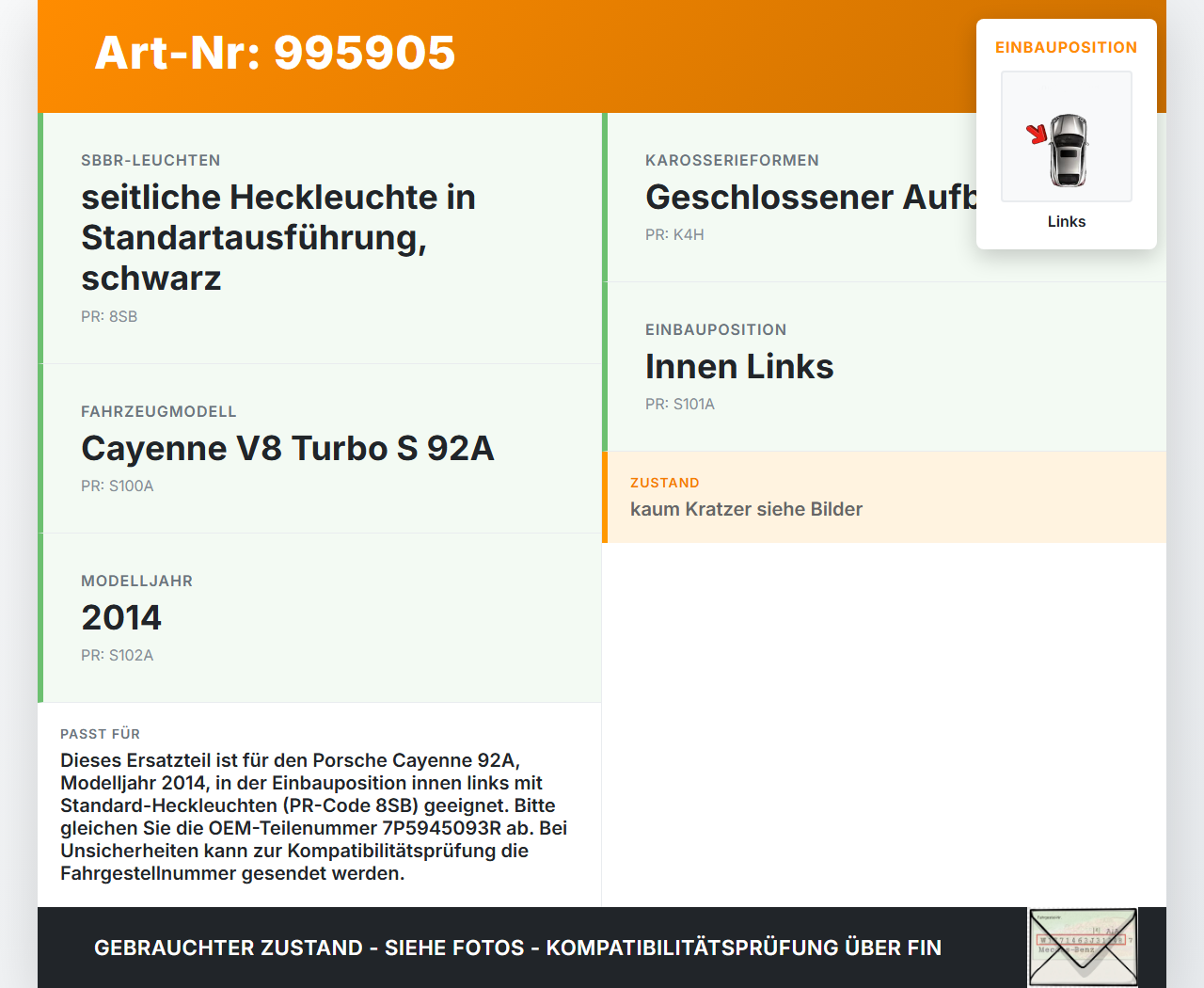The image size is (1204, 988).
Task: Click the 'PR: S101A' code
Action: point(680,404)
